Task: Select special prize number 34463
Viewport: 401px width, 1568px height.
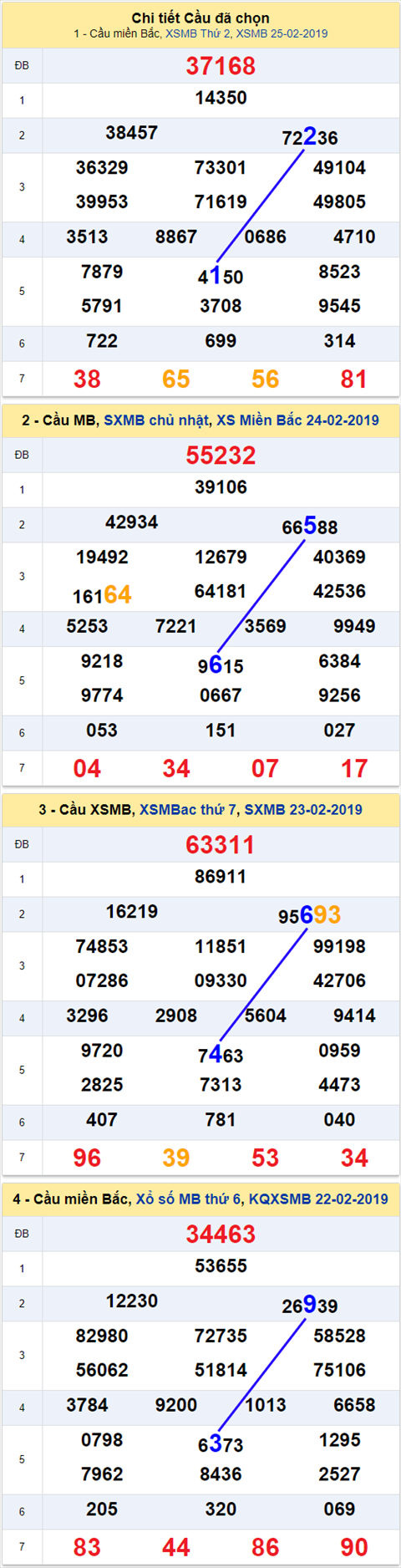Action: point(221,1235)
